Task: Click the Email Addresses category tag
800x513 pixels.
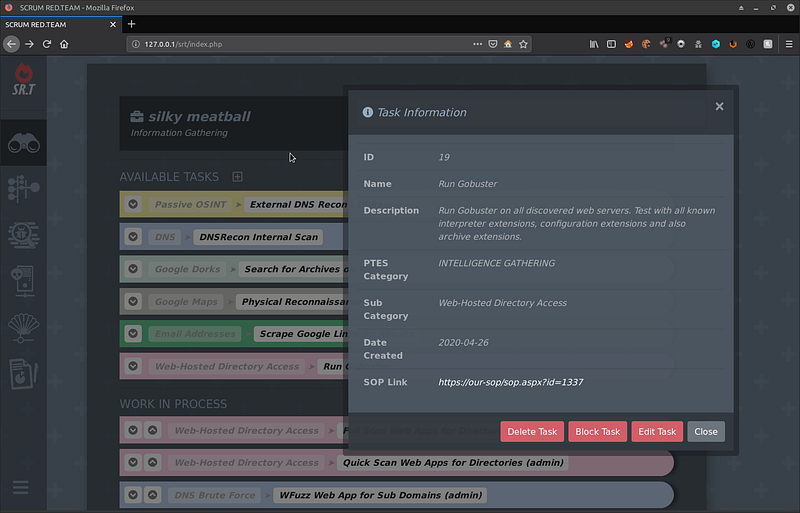Action: (x=195, y=334)
